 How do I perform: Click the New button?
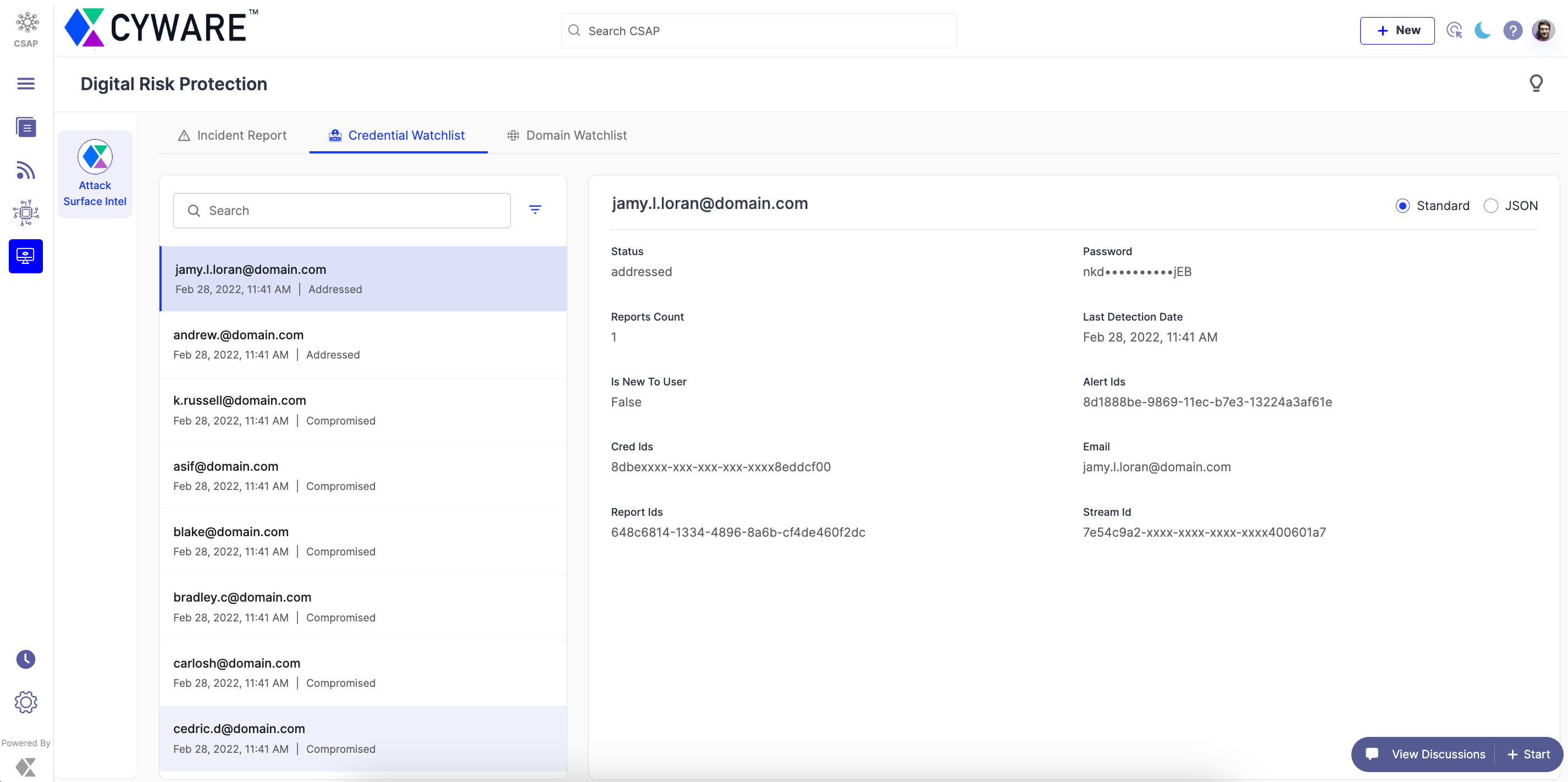(1397, 30)
